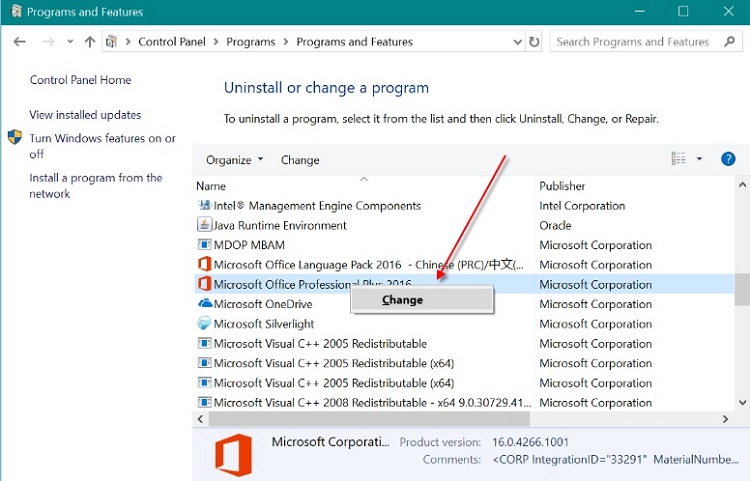Expand the address bar history dropdown
The image size is (750, 481).
(517, 42)
